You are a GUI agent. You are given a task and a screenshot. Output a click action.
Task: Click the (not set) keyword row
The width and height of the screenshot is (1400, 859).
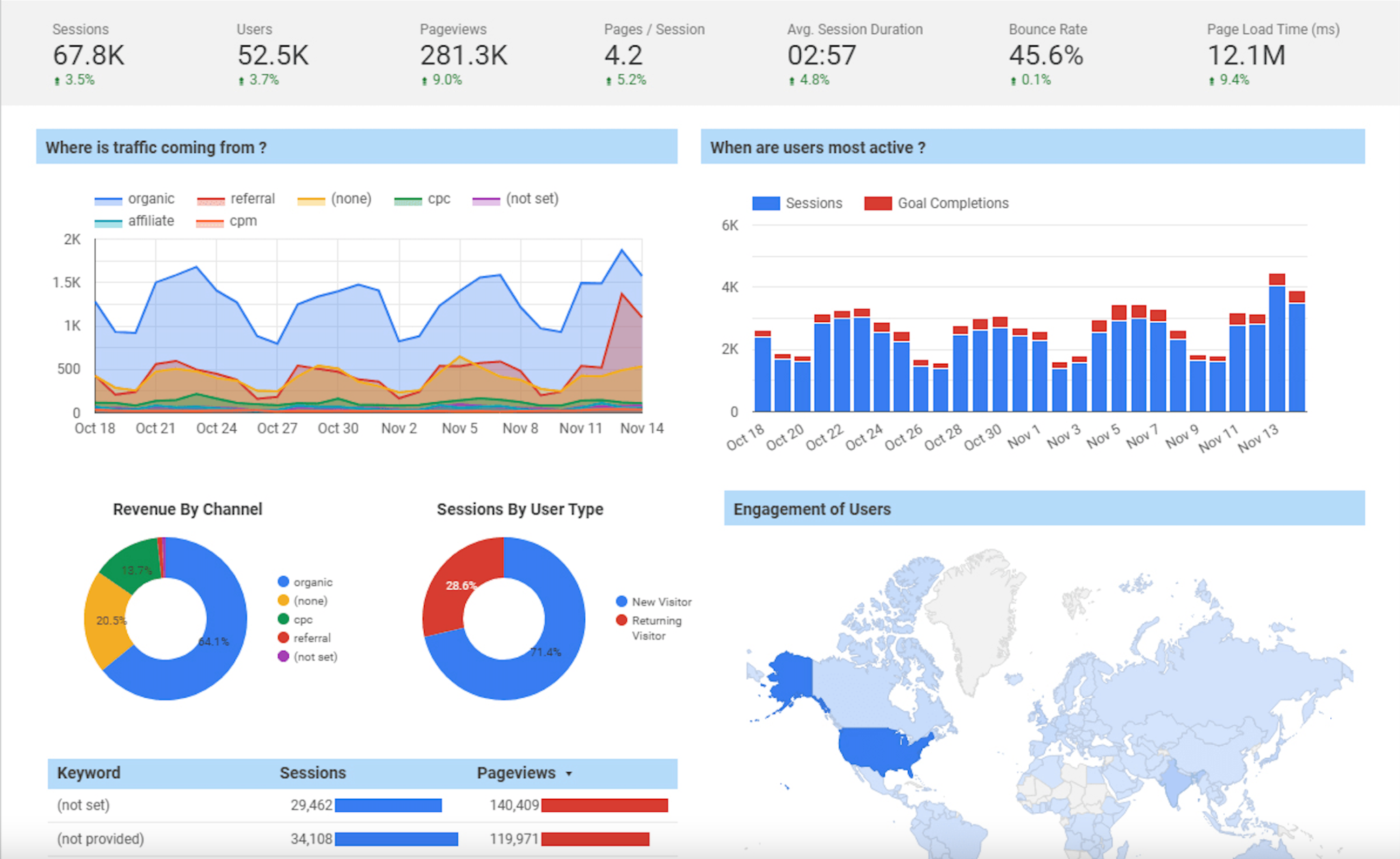tap(362, 805)
